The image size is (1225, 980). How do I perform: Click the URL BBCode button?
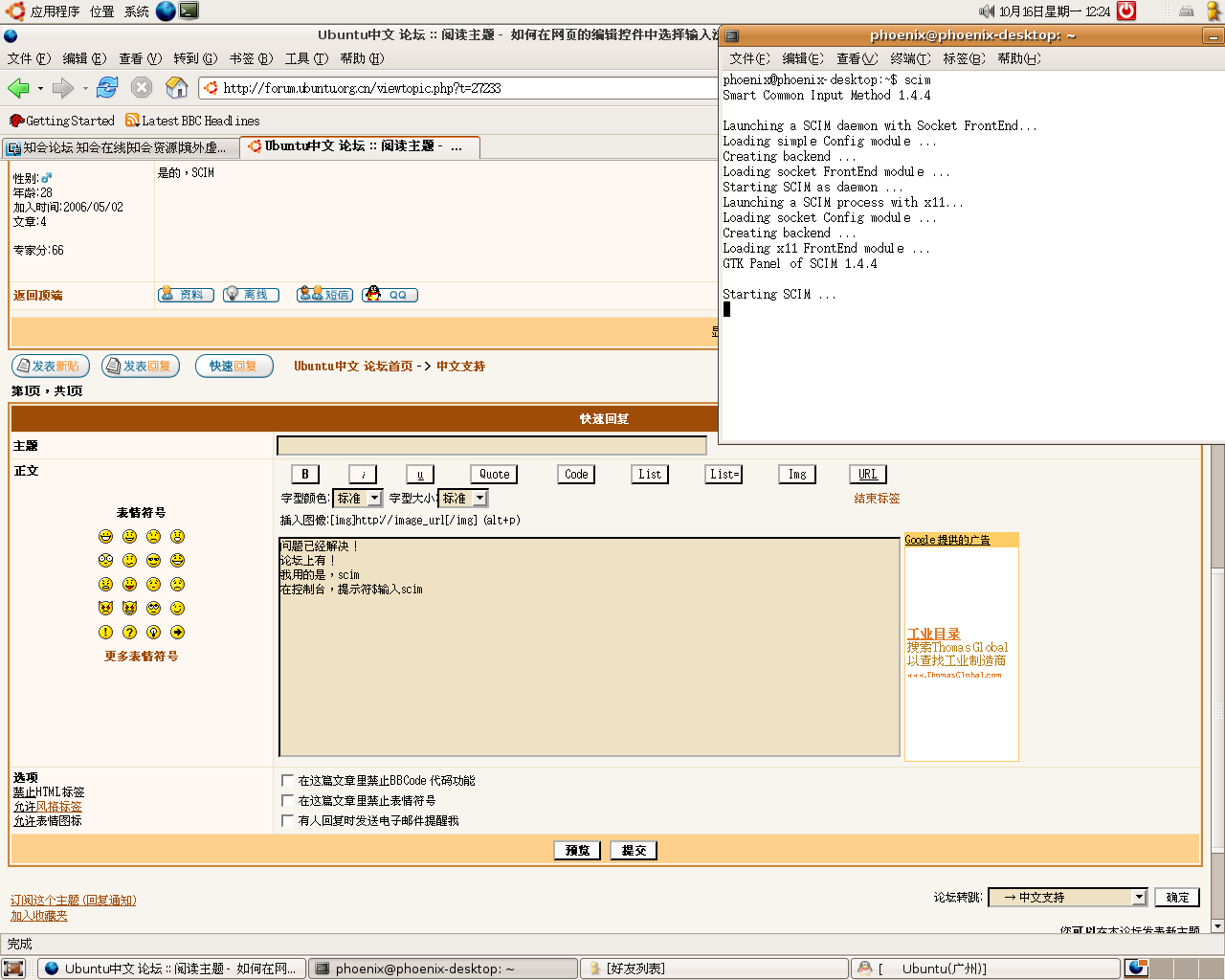868,474
